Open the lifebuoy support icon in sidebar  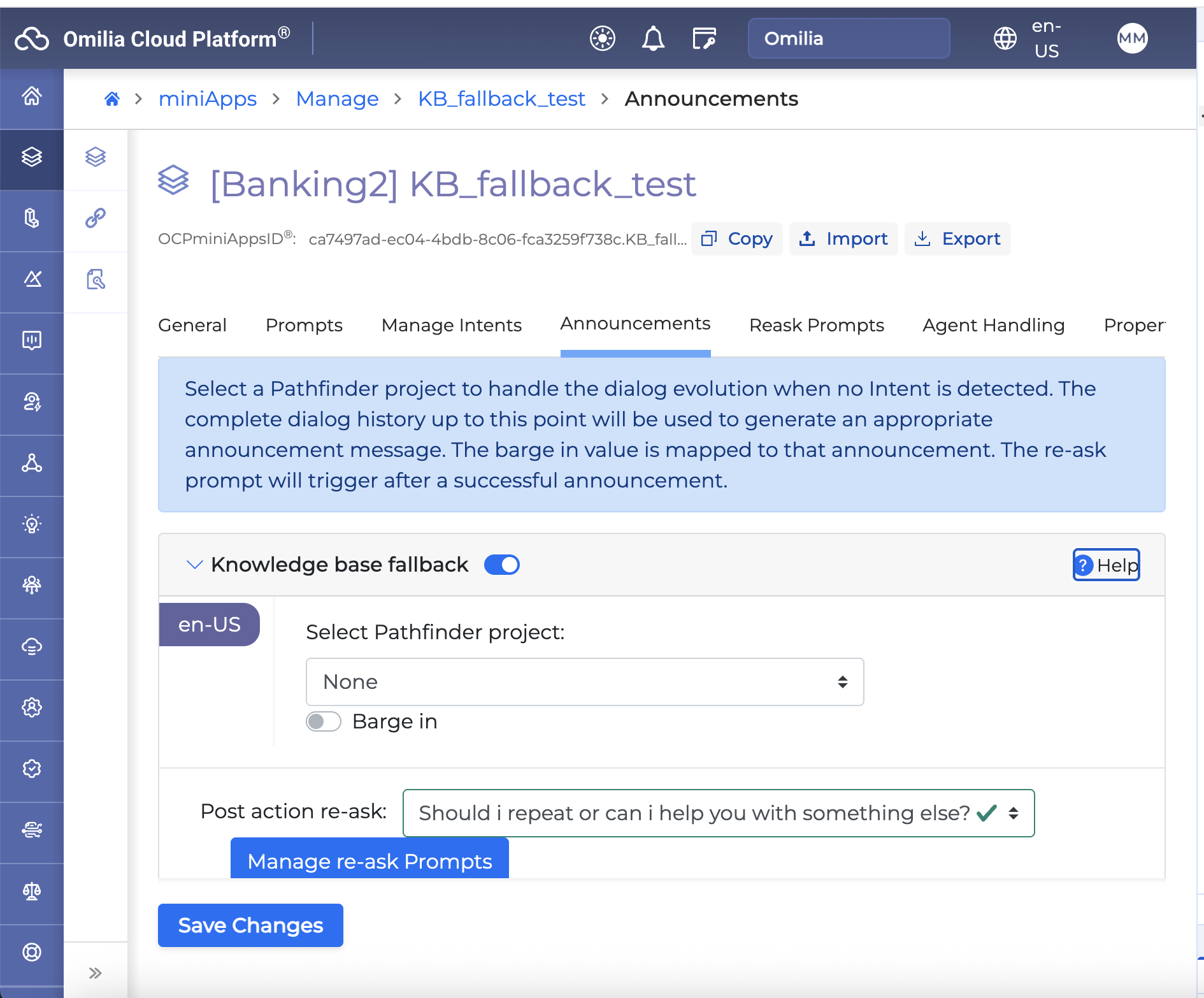tap(32, 952)
